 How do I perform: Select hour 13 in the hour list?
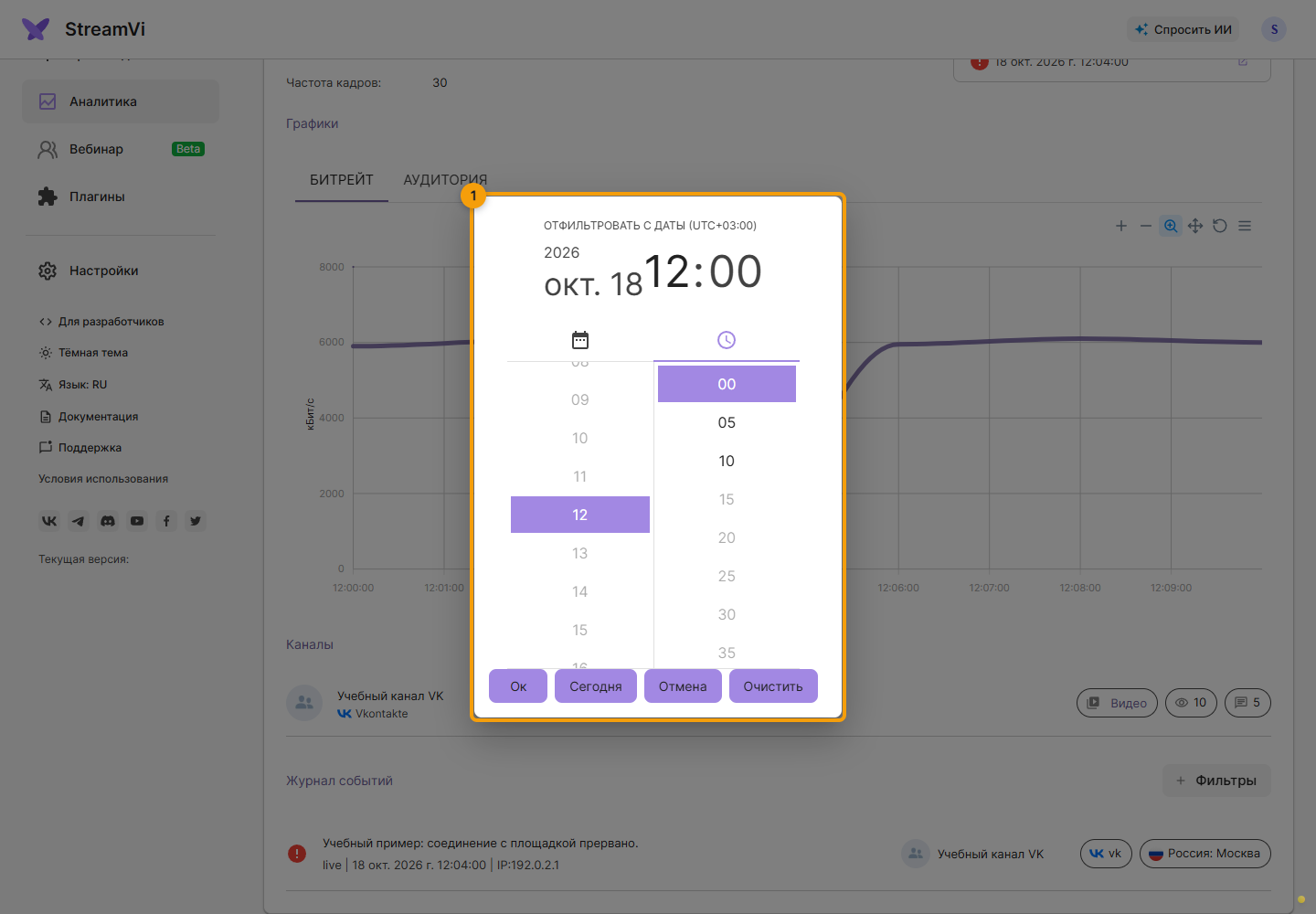tap(580, 553)
